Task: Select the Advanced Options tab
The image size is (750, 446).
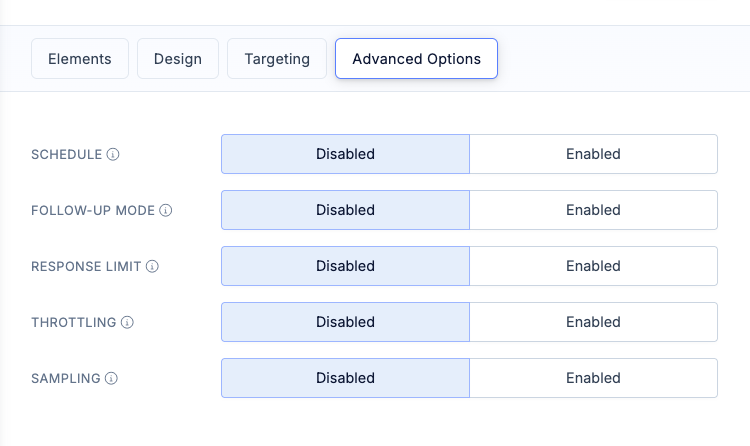Action: [416, 59]
